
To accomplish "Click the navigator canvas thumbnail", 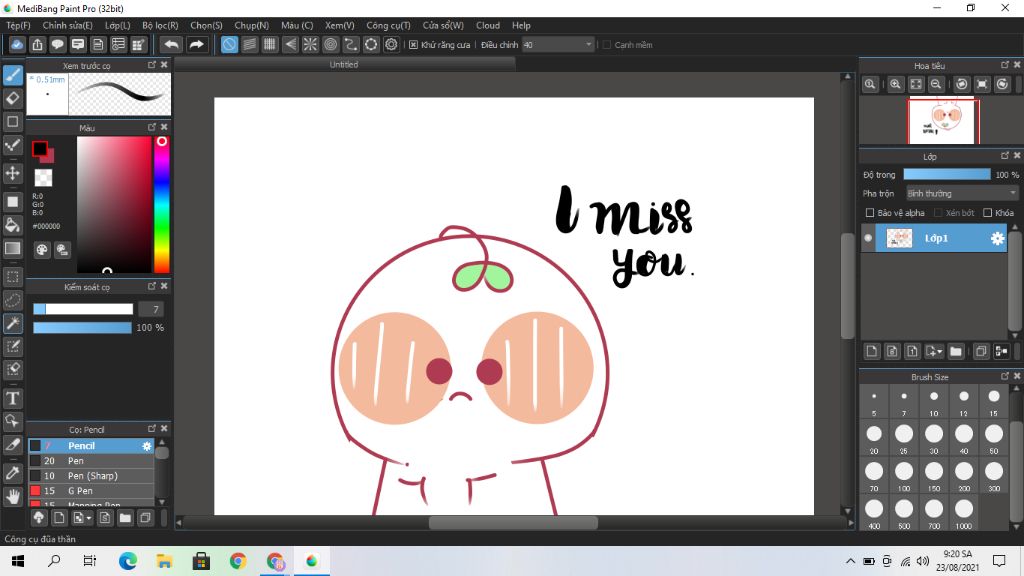I will click(944, 120).
